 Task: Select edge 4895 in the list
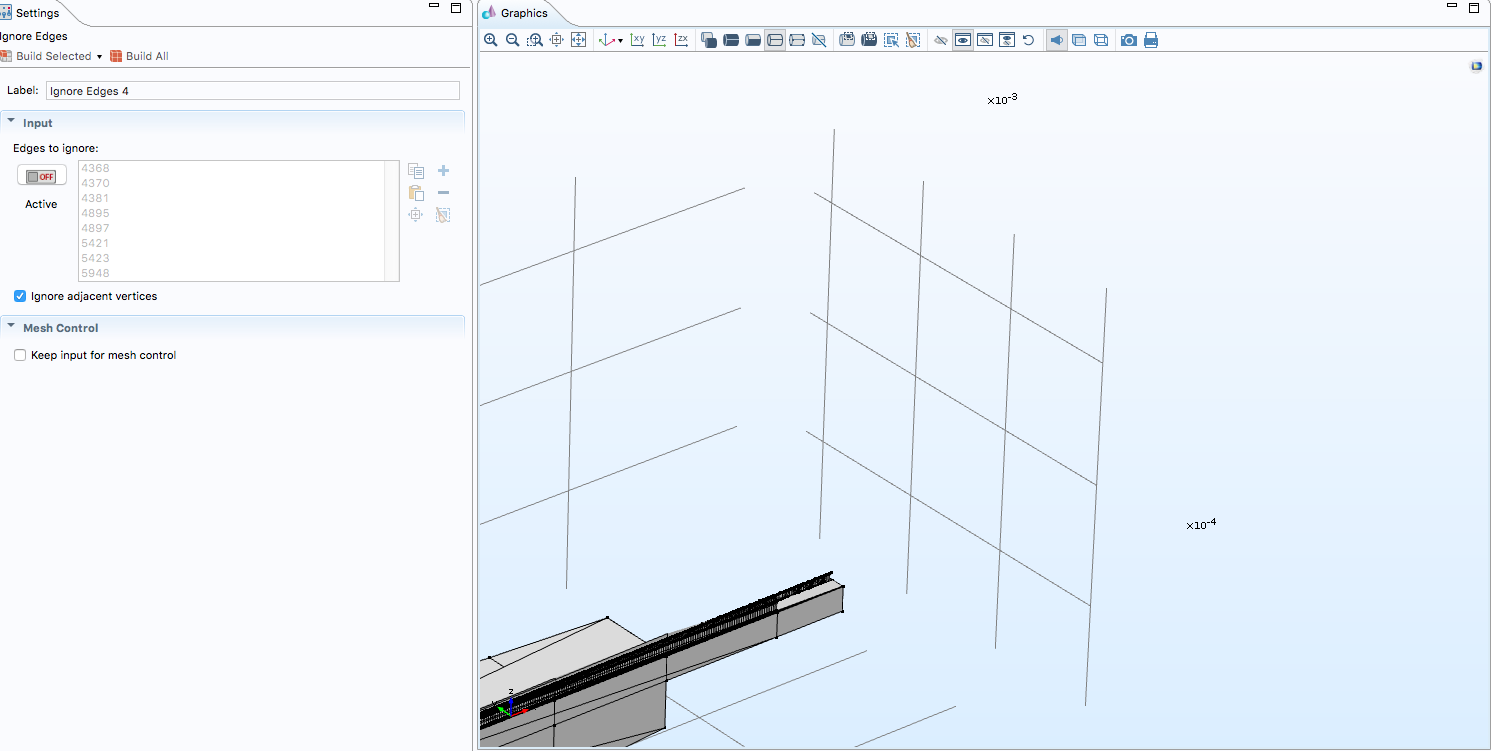96,213
